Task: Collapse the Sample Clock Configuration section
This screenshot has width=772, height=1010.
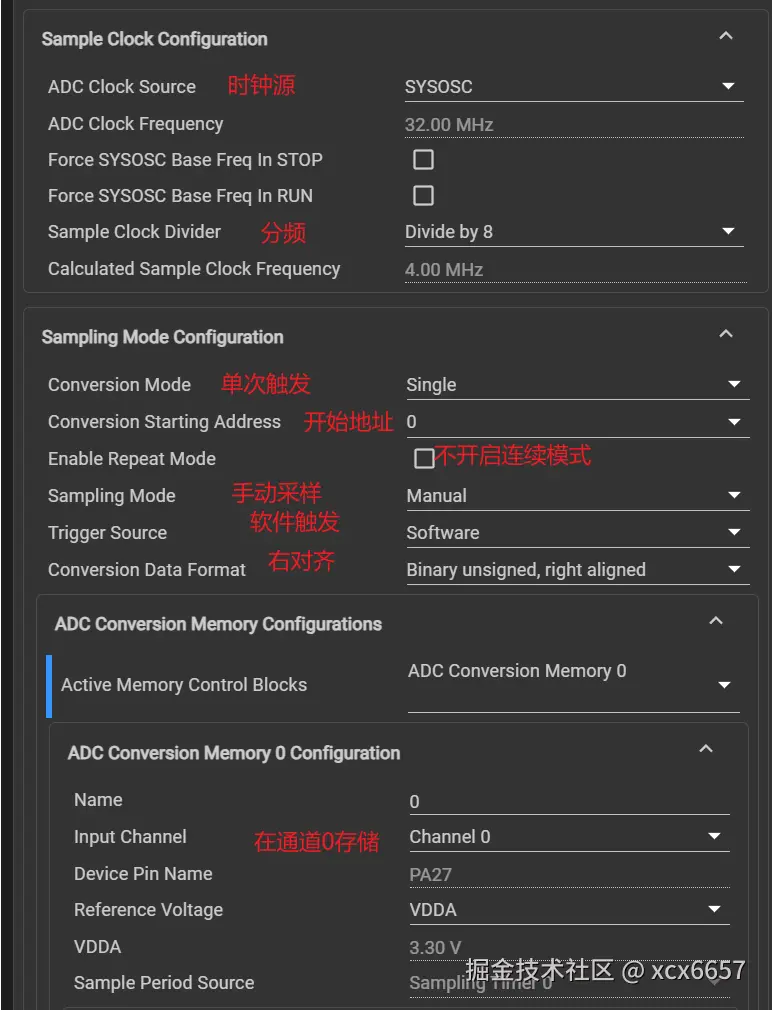Action: pyautogui.click(x=726, y=36)
